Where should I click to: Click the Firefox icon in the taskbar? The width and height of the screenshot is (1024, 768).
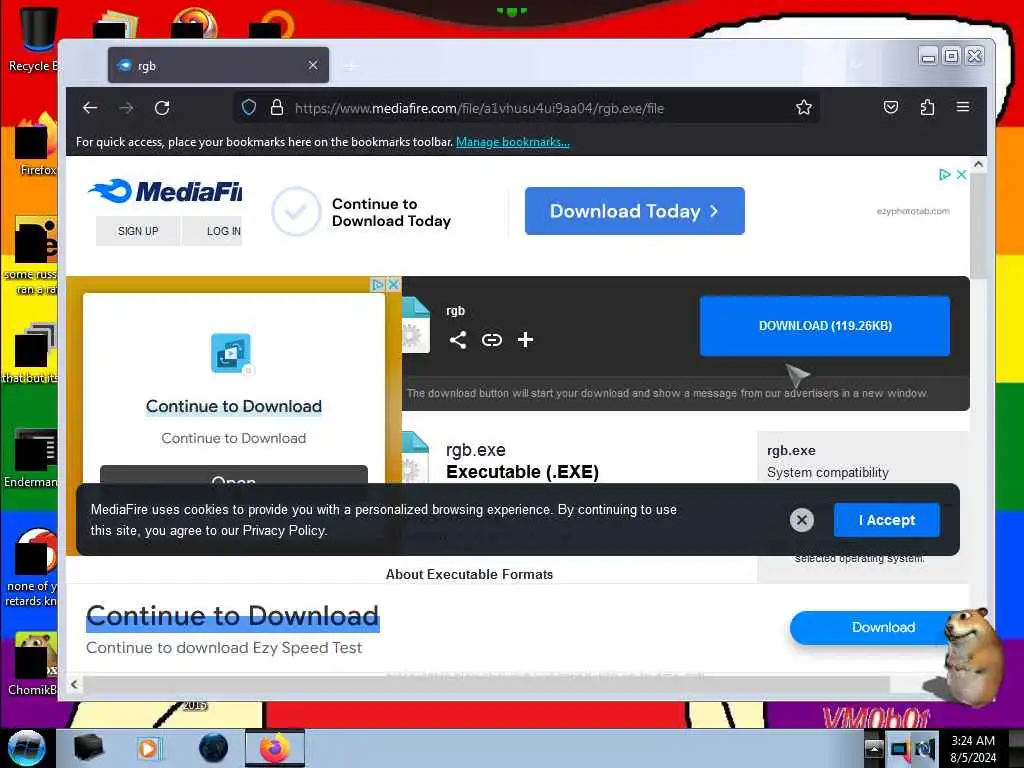[275, 748]
